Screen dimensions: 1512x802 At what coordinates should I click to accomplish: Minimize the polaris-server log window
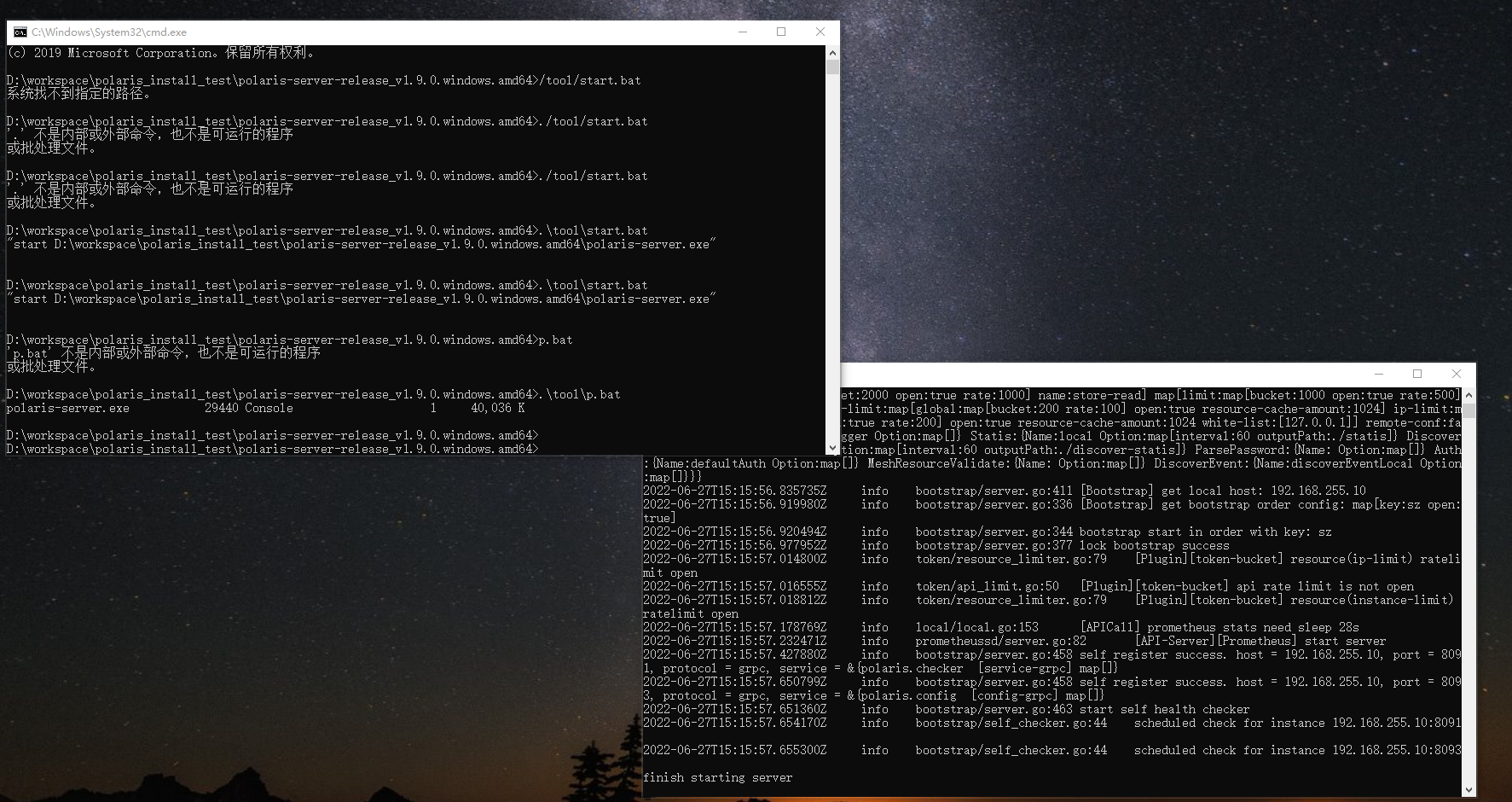pos(1378,374)
